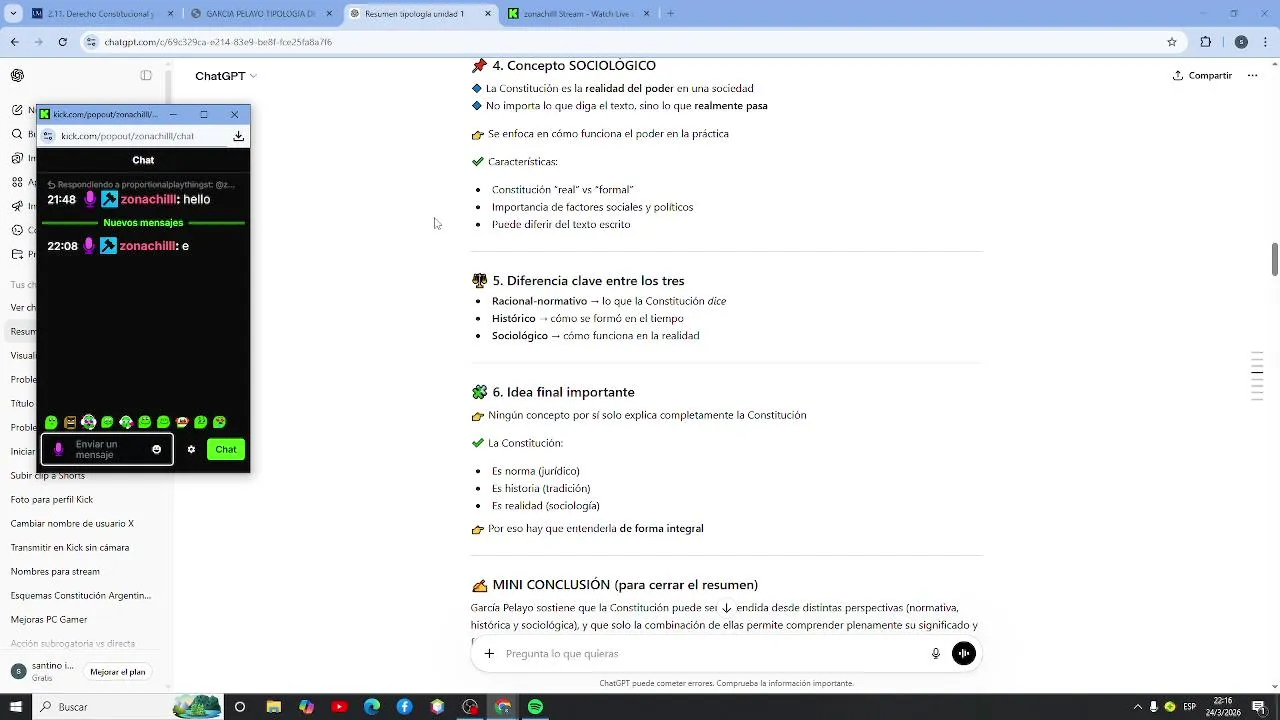Click the install app icon in Kick popout

238,136
